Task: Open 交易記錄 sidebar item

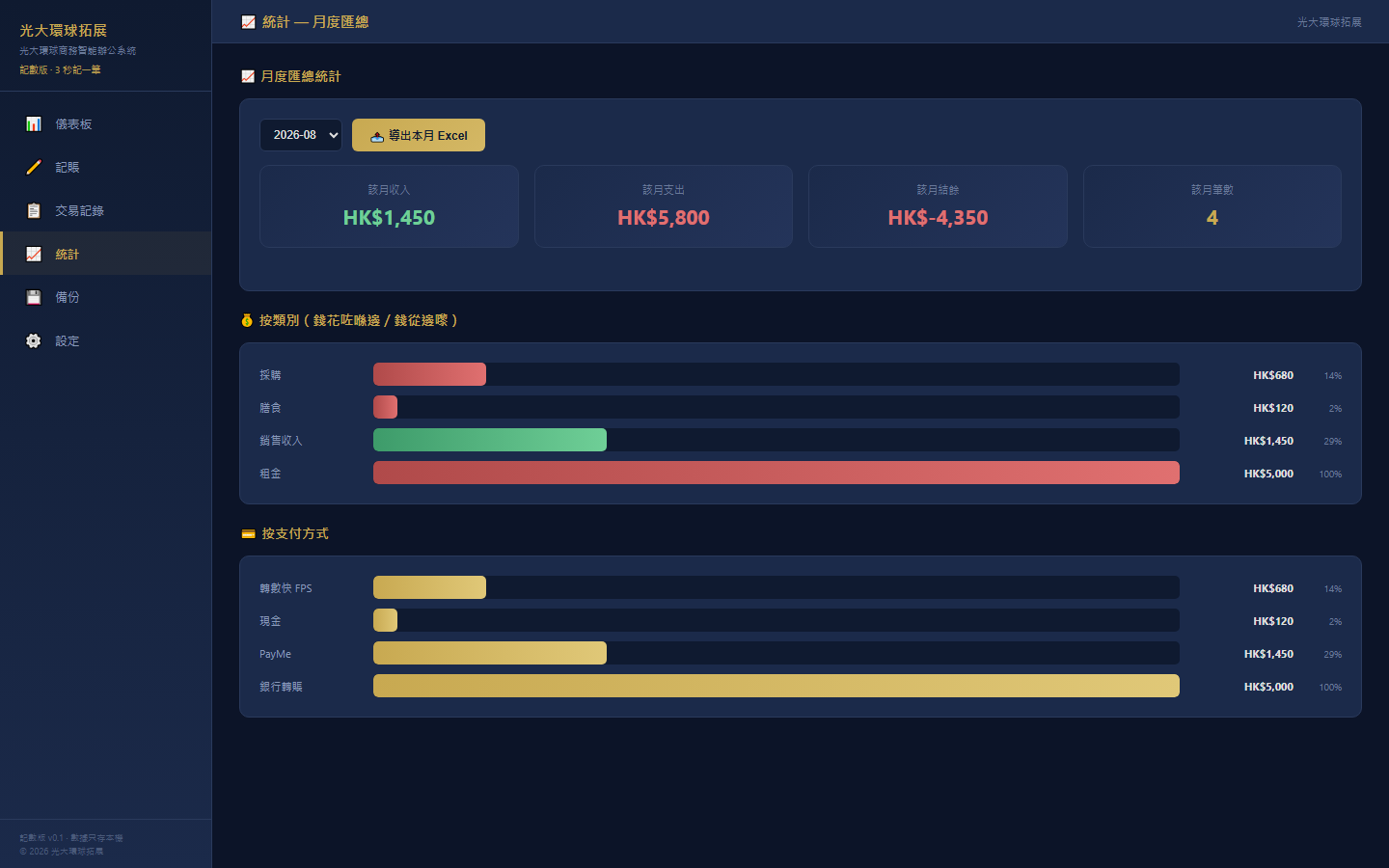Action: point(106,210)
